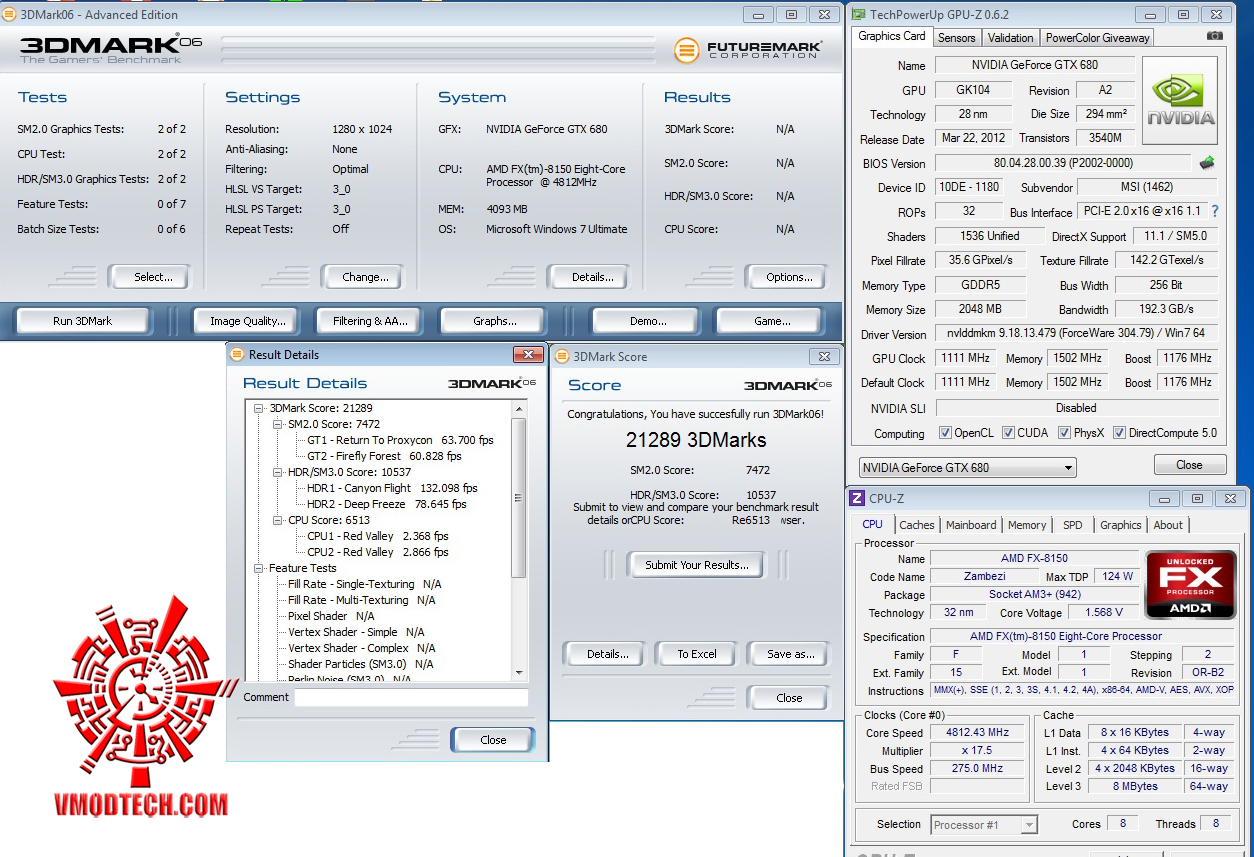Viewport: 1254px width, 857px height.
Task: Collapse the Feature Tests tree node
Action: 259,568
